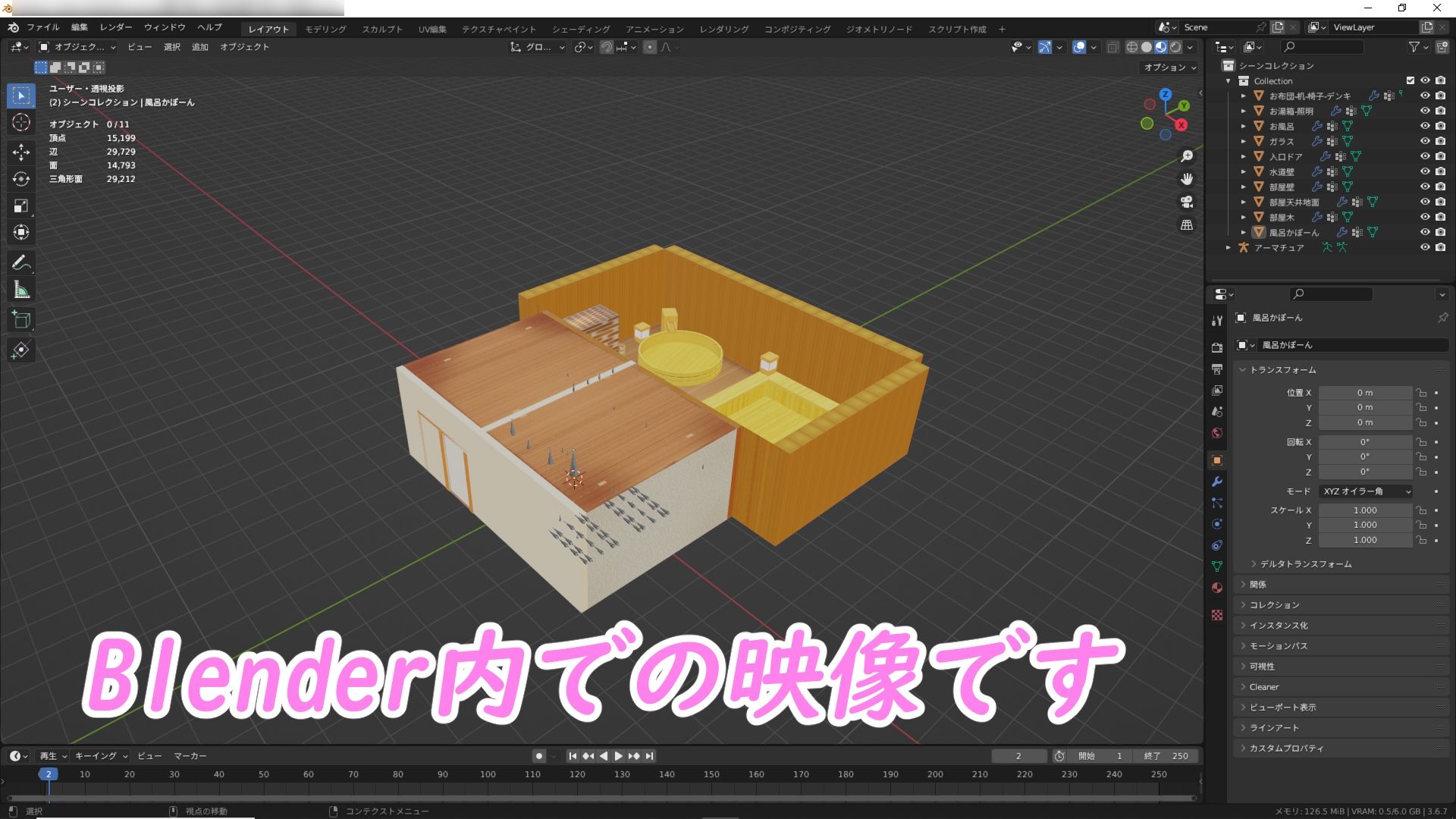Select the Move tool in the toolbar
This screenshot has height=819, width=1456.
point(20,151)
